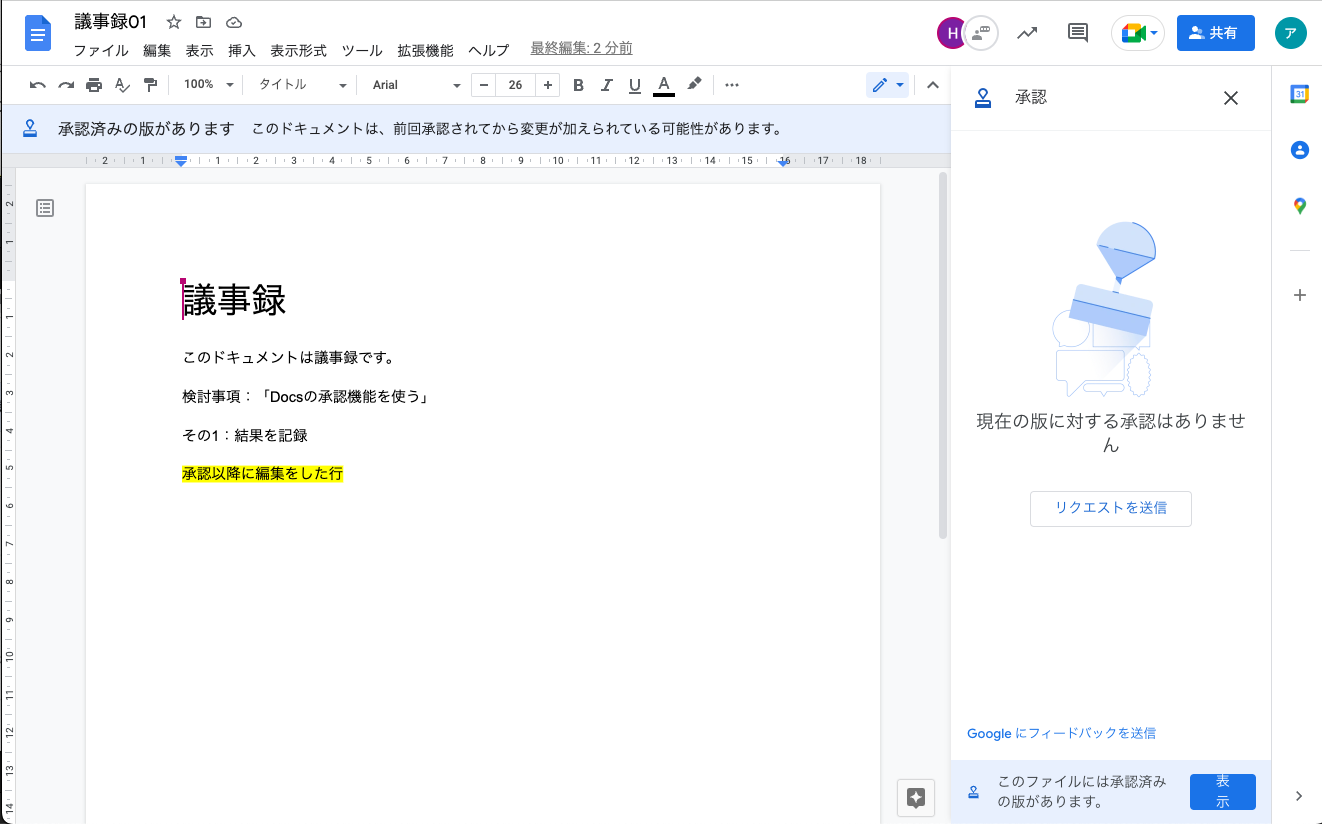
Task: Collapse the menus with up chevron
Action: coord(933,85)
